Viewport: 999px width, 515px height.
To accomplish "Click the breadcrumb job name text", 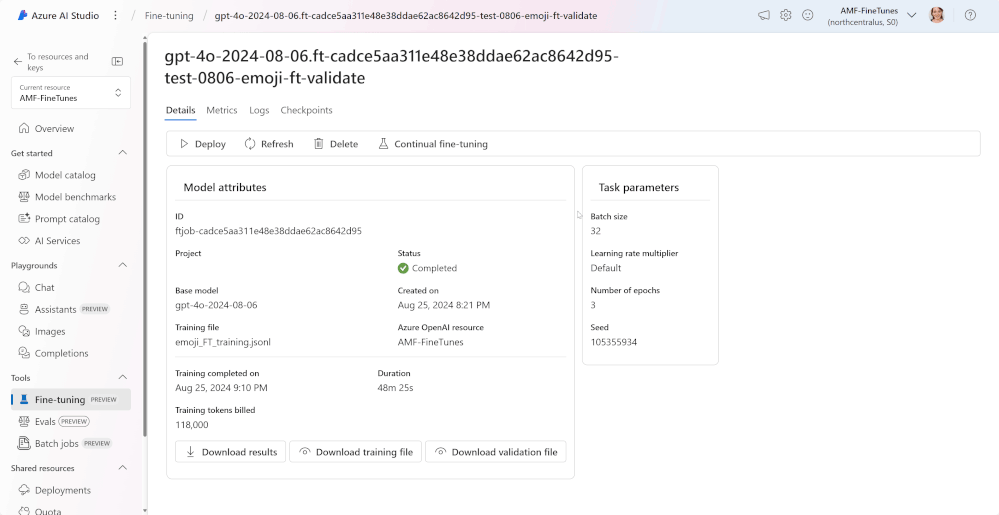I will [x=406, y=15].
